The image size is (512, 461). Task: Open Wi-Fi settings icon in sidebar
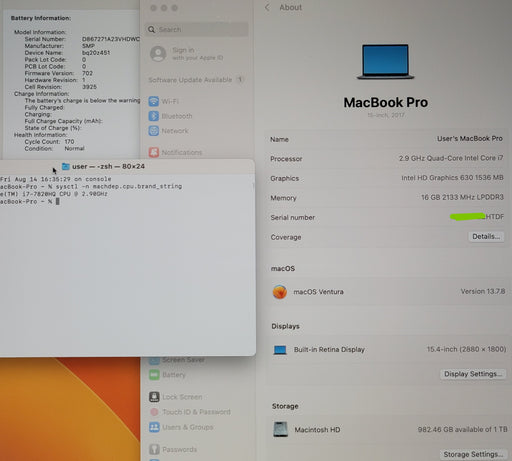(x=154, y=101)
